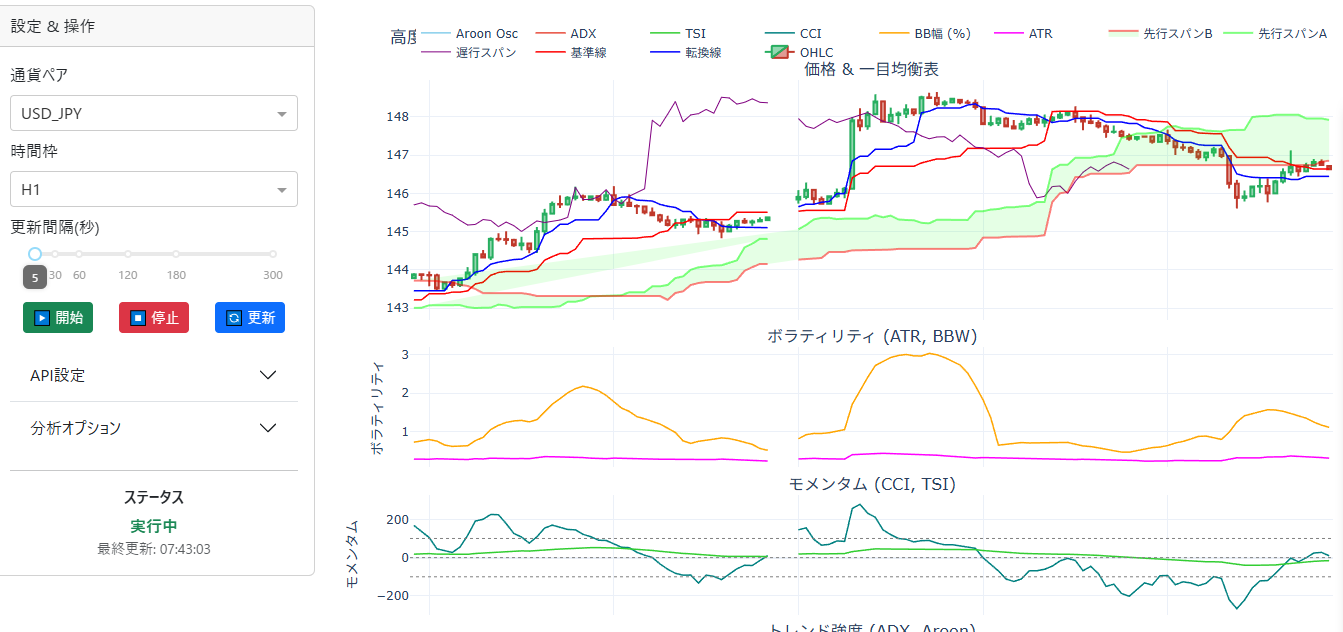Click the Aroon Osc legend line marker

(436, 34)
